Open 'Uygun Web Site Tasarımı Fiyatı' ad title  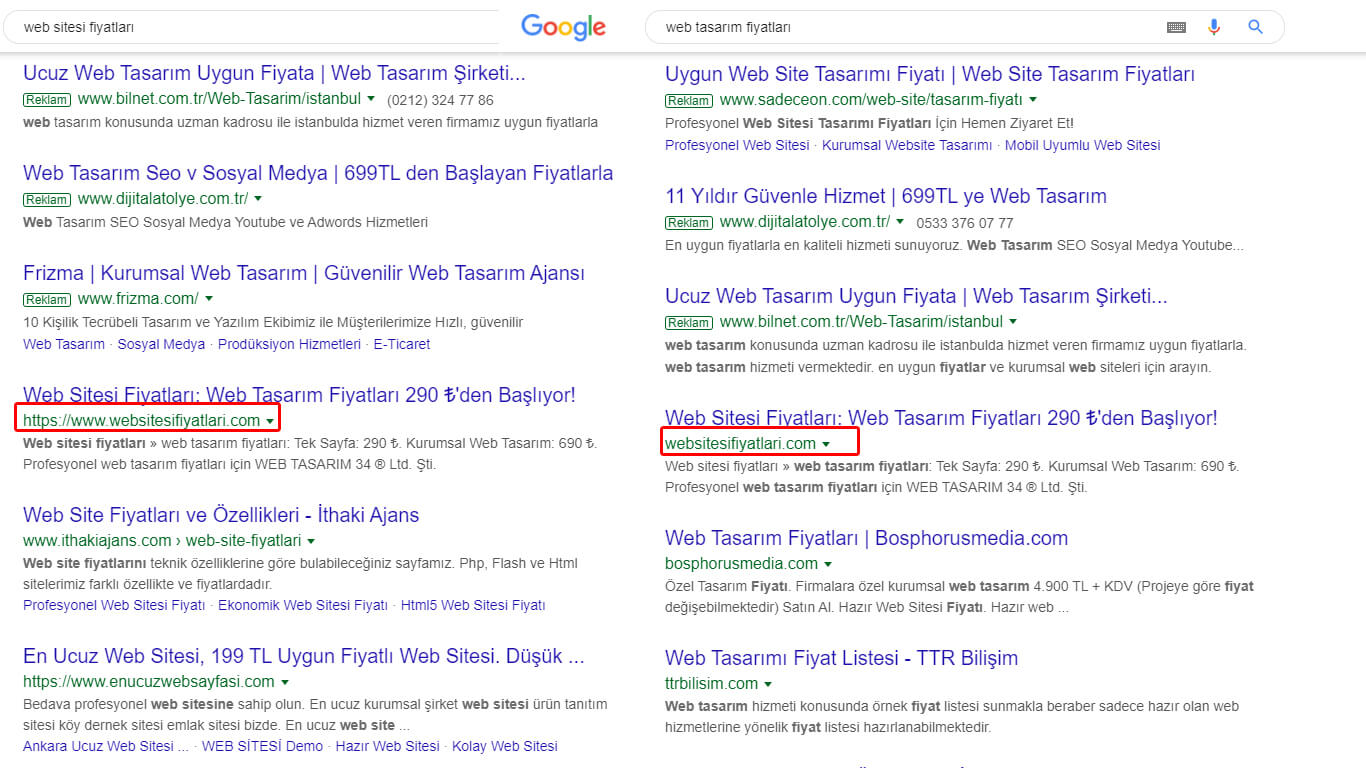click(x=930, y=74)
